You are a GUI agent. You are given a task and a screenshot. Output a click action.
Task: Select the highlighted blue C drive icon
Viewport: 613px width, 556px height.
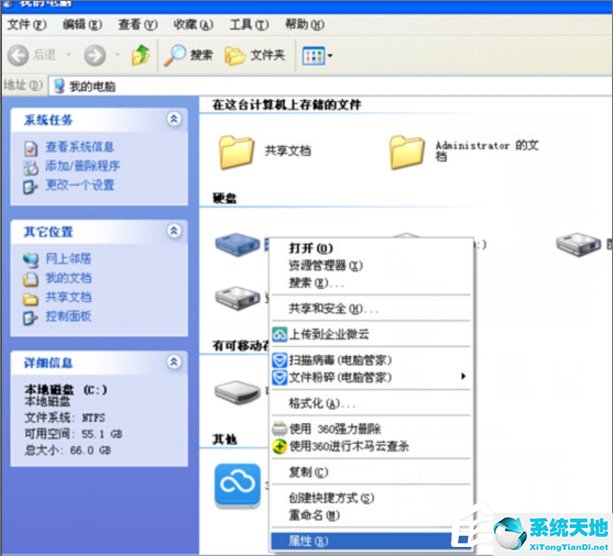pos(237,244)
